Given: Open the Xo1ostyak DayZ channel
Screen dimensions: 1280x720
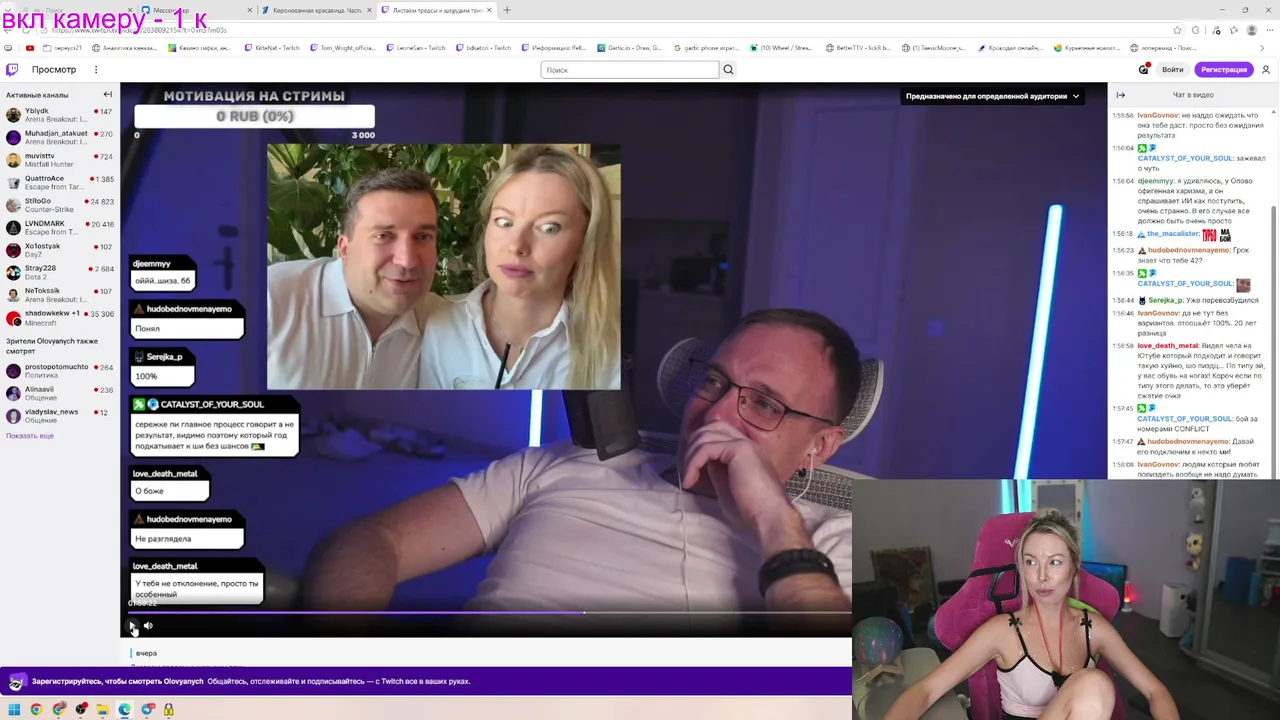Looking at the screenshot, I should [x=58, y=250].
